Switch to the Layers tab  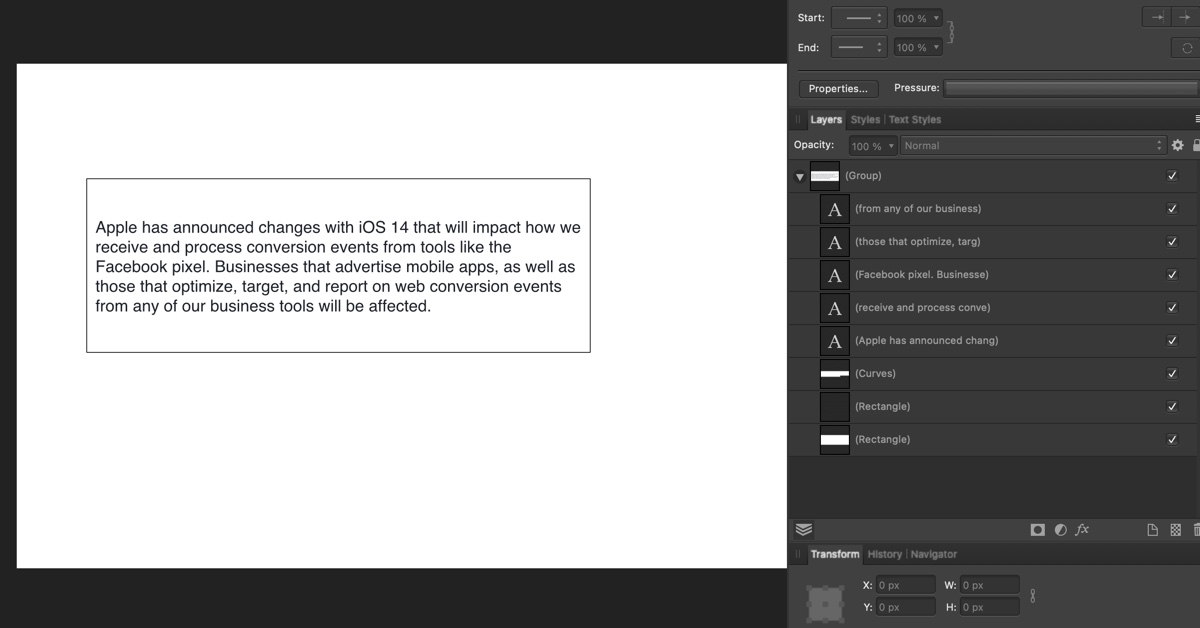(826, 120)
